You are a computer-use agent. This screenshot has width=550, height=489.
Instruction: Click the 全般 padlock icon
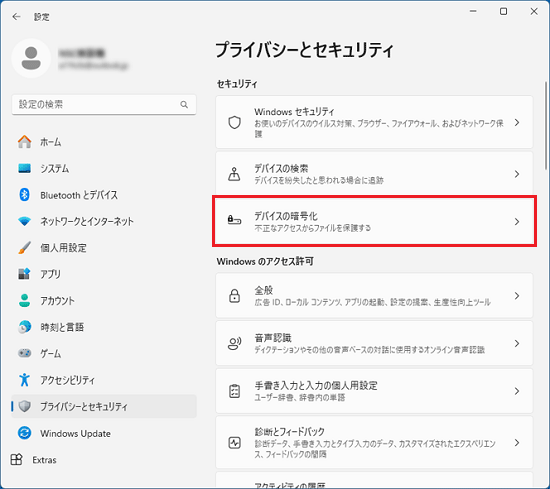[234, 296]
